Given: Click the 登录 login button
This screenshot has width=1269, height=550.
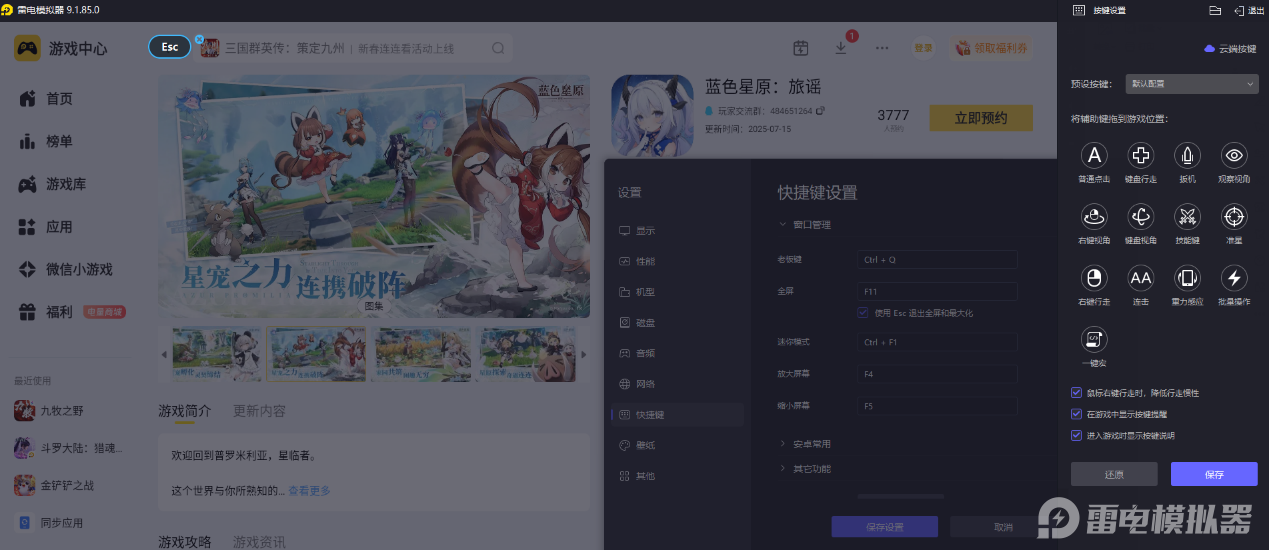Looking at the screenshot, I should [x=923, y=48].
